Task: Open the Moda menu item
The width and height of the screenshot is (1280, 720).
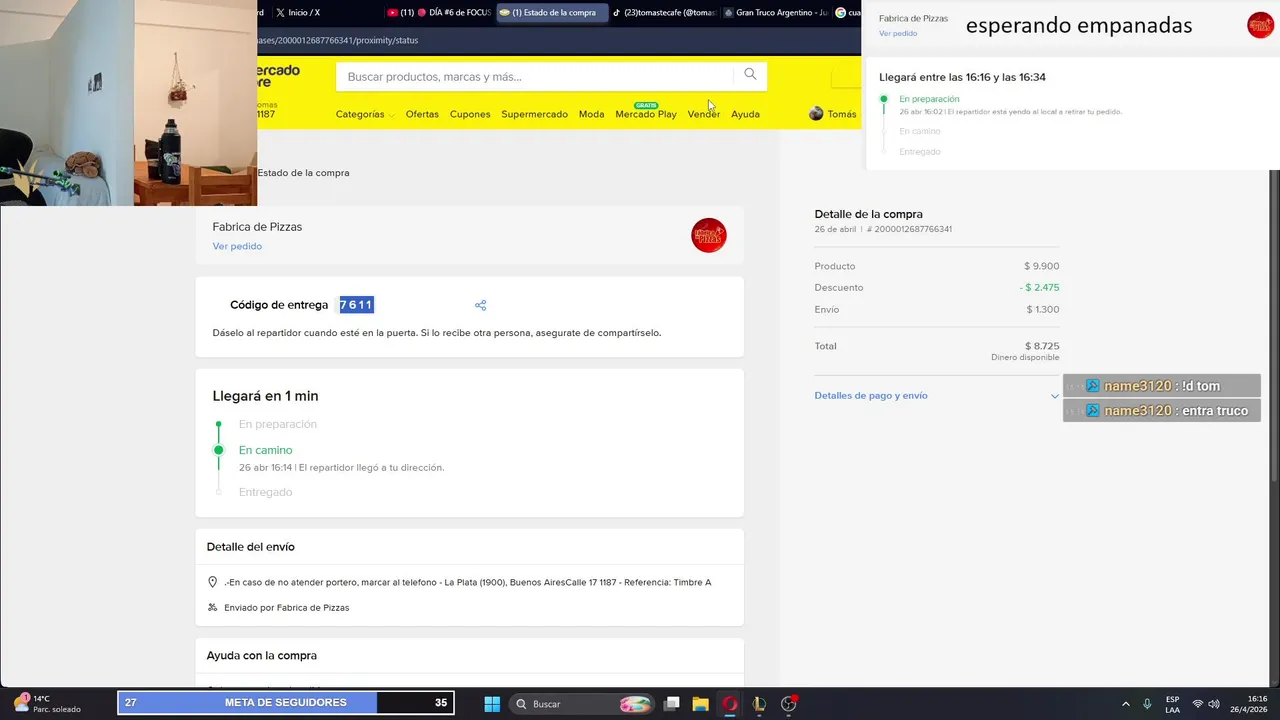Action: [x=591, y=114]
